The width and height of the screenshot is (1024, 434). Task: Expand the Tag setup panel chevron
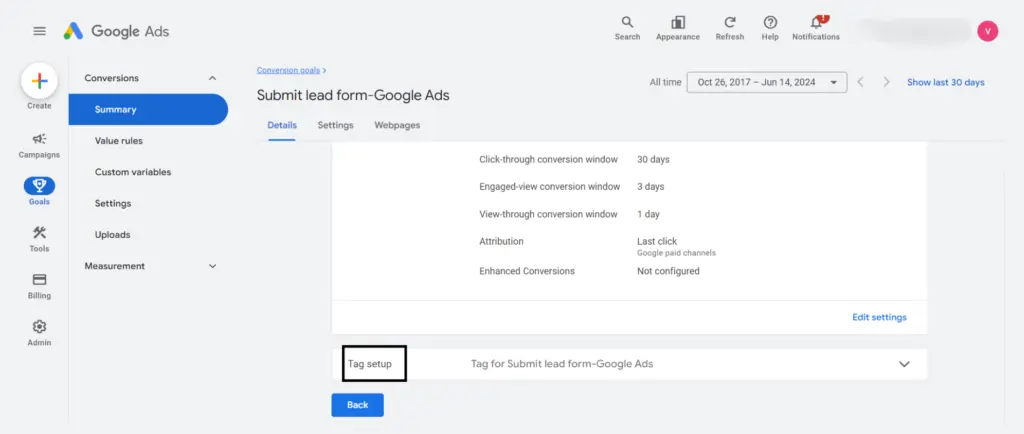click(x=904, y=364)
